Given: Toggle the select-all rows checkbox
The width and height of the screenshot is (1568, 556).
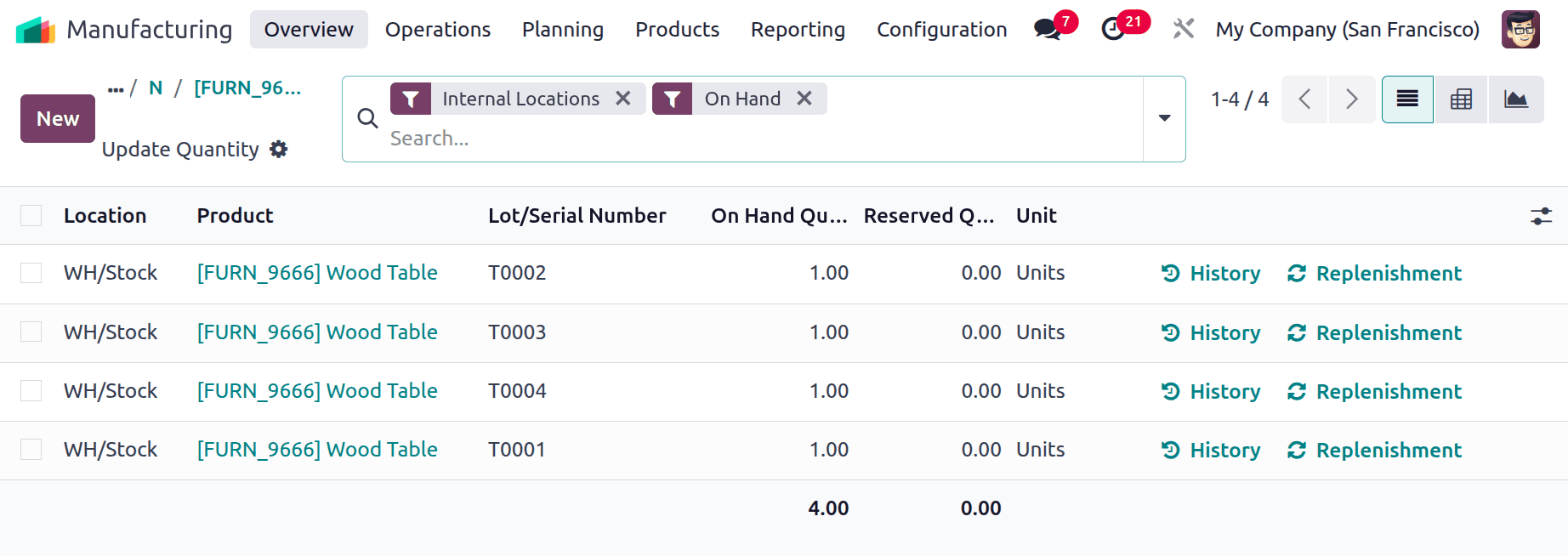Looking at the screenshot, I should 31,216.
